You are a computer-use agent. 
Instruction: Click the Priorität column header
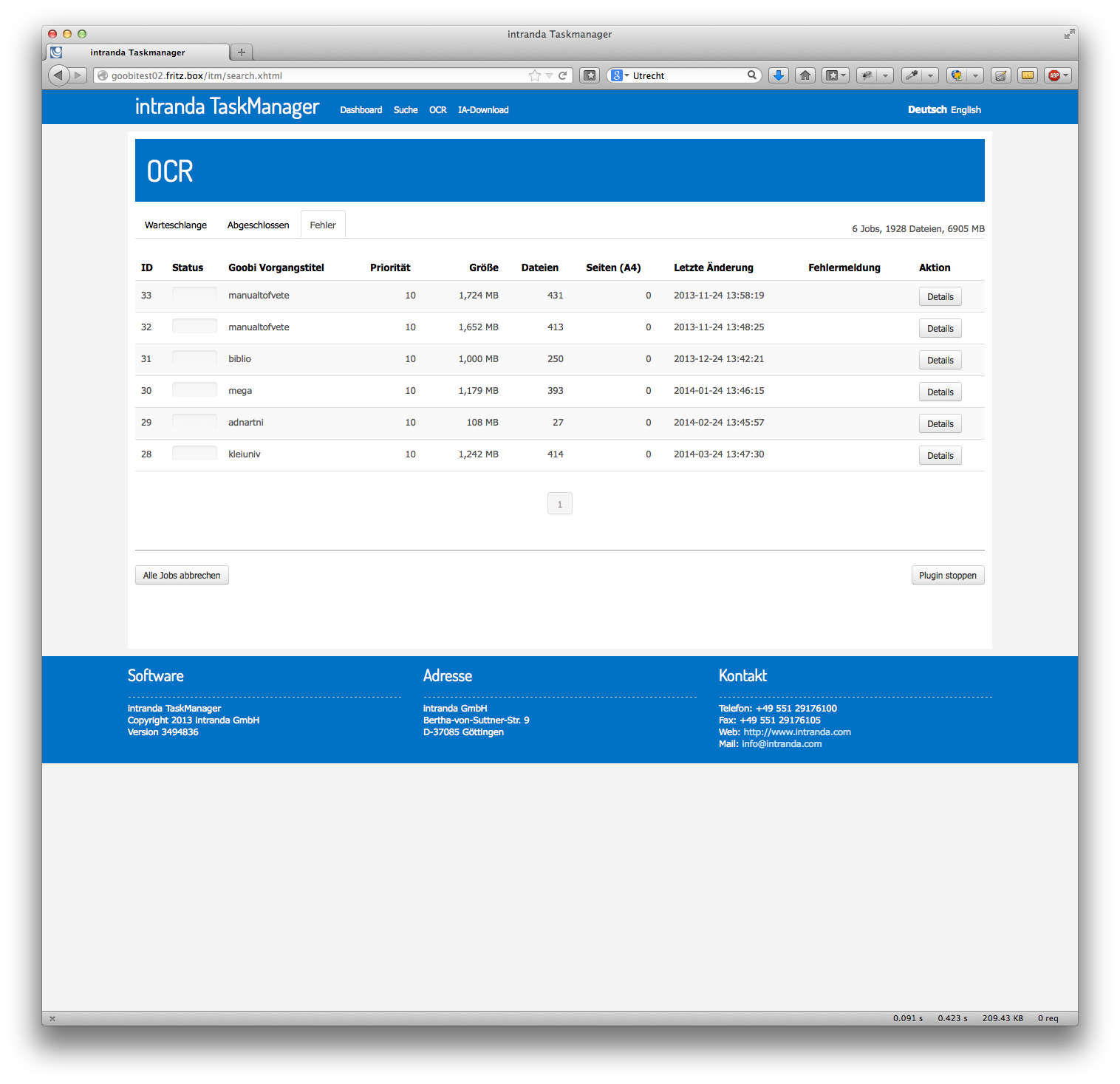[390, 267]
